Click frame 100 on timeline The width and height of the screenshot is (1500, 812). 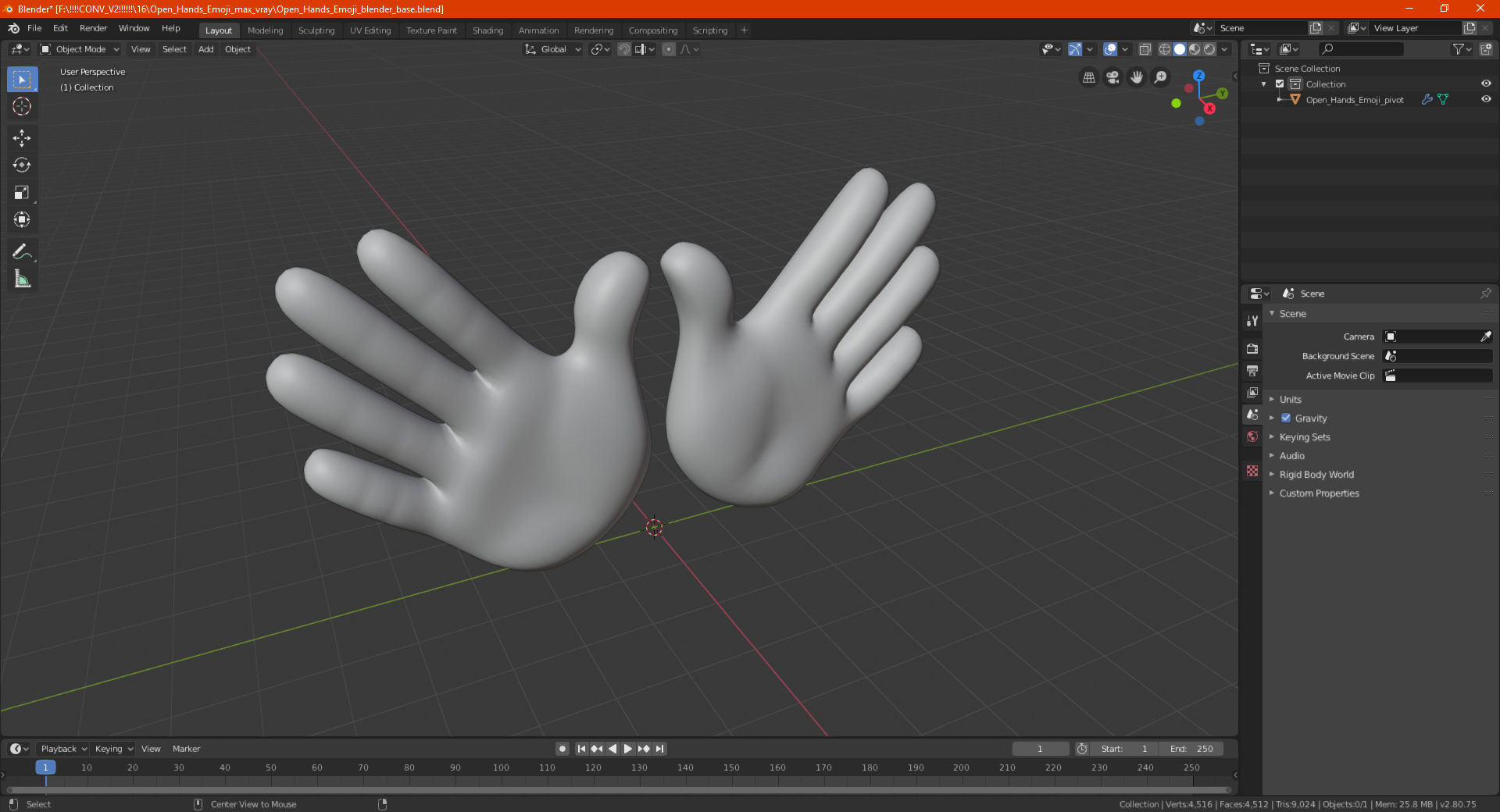point(501,767)
